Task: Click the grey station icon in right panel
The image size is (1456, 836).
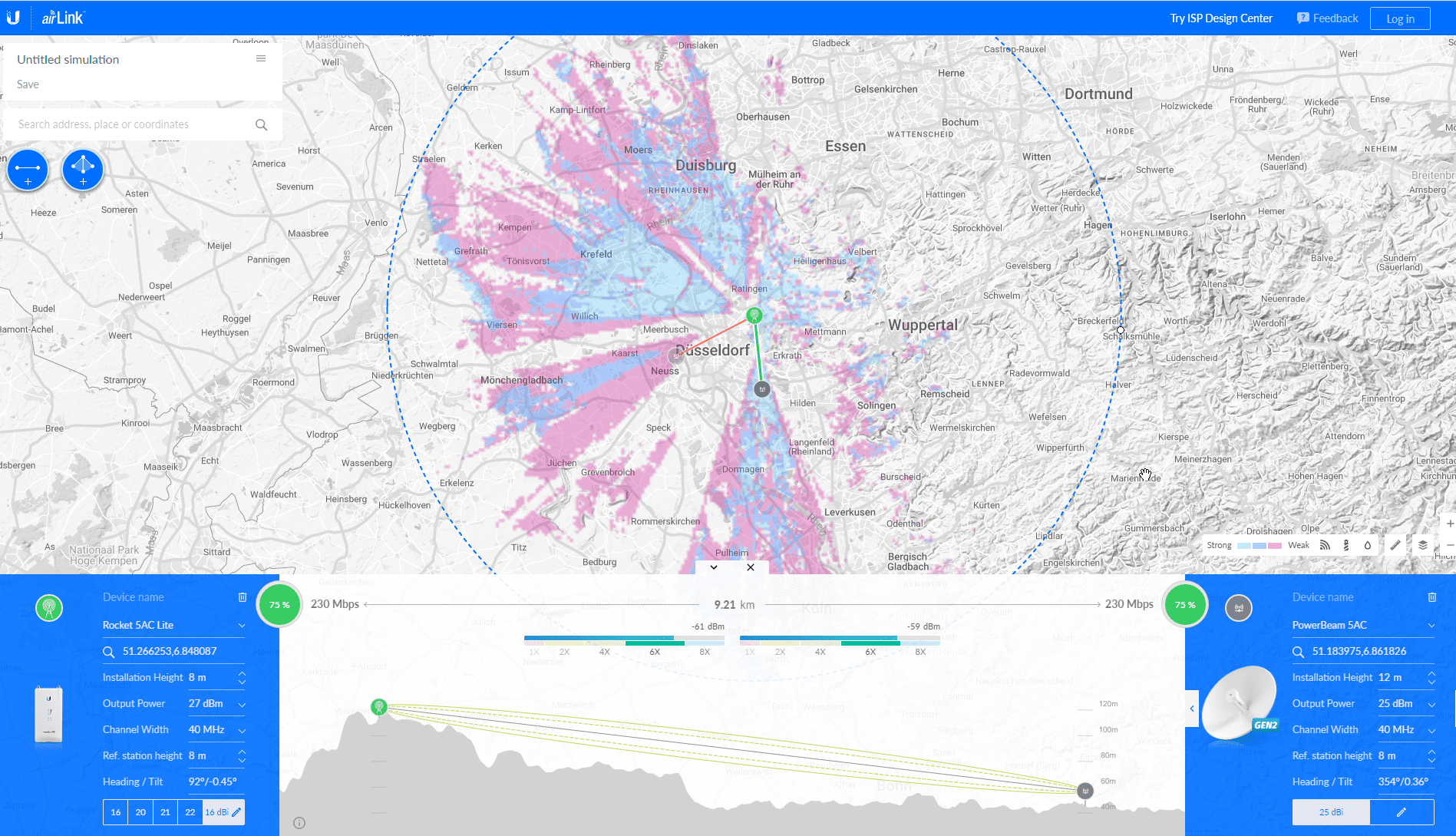Action: coord(1239,608)
